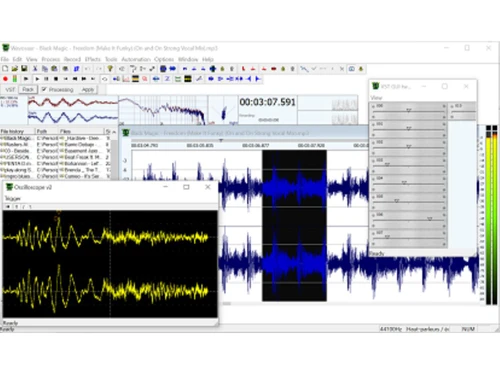
Task: Open the Automation menu
Action: [136, 59]
